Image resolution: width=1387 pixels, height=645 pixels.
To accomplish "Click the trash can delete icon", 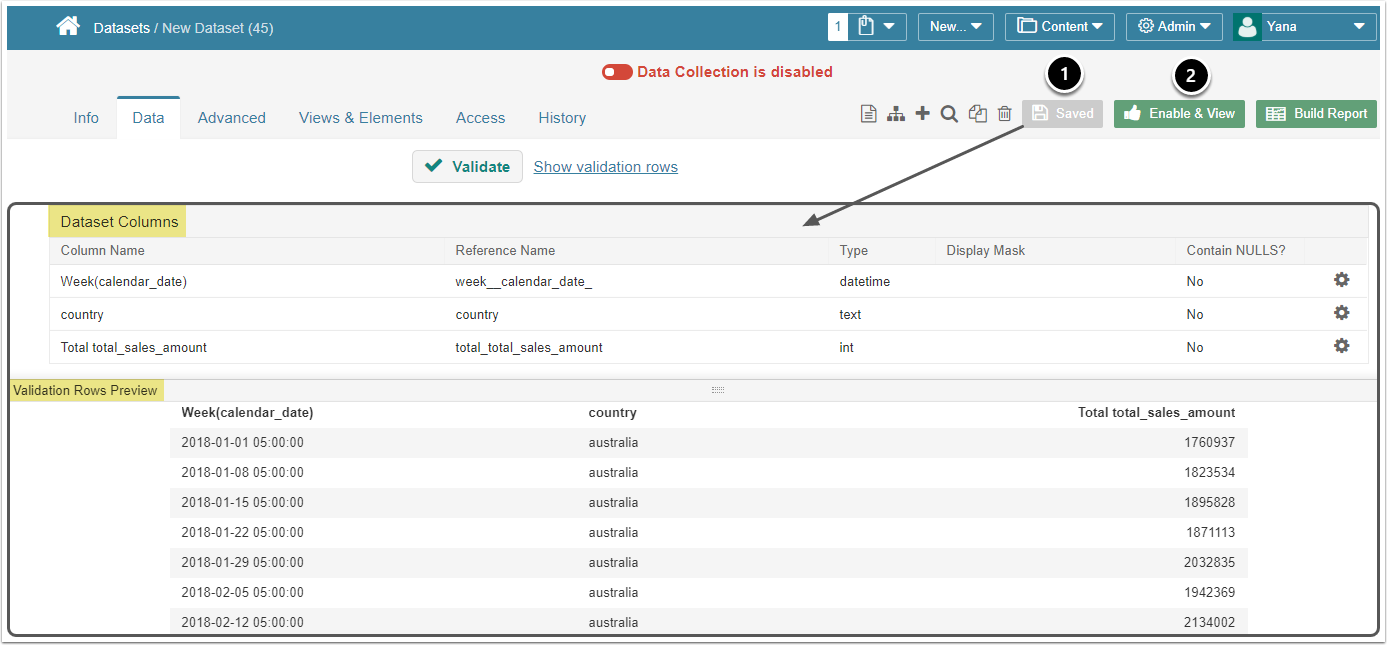I will [1005, 114].
